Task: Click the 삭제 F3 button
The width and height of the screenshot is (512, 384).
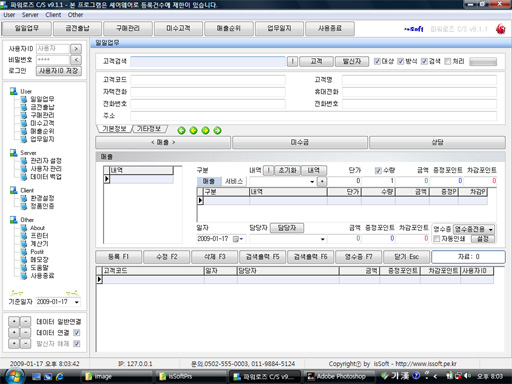Action: (215, 257)
